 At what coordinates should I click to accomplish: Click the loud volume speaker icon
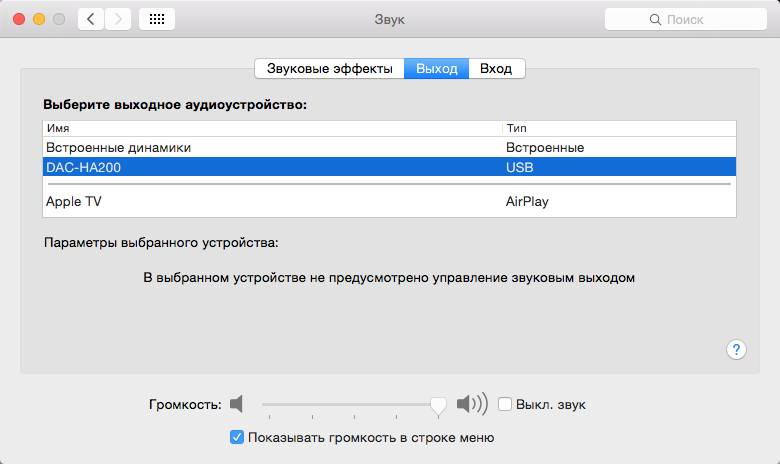471,404
